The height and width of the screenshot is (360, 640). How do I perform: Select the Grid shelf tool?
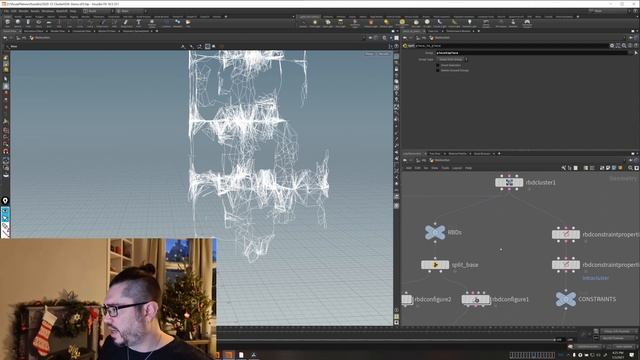[49, 24]
